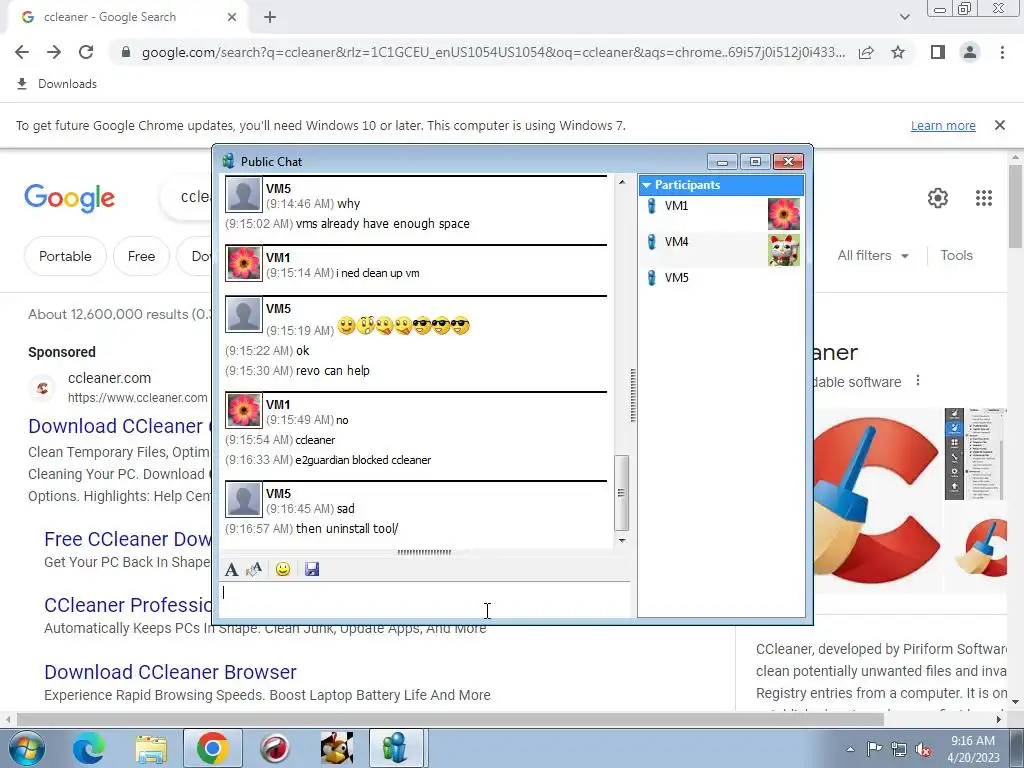Open Chrome side panel icon

point(938,52)
